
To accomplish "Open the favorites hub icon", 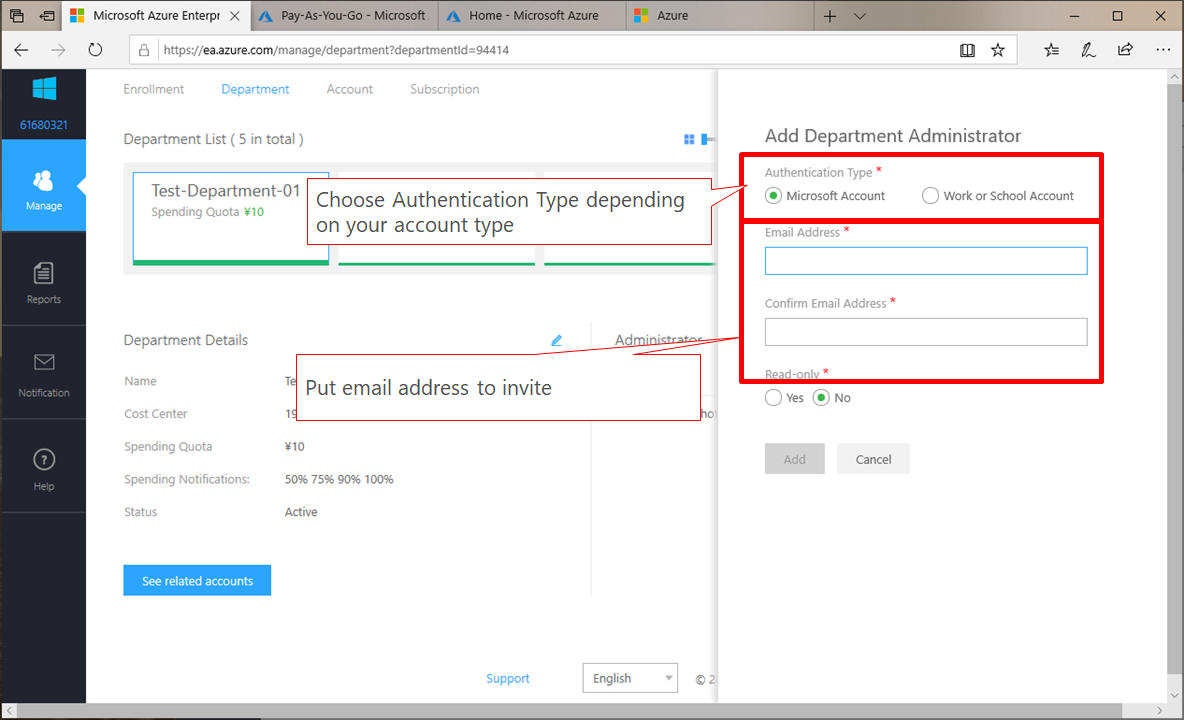I will pos(1051,50).
